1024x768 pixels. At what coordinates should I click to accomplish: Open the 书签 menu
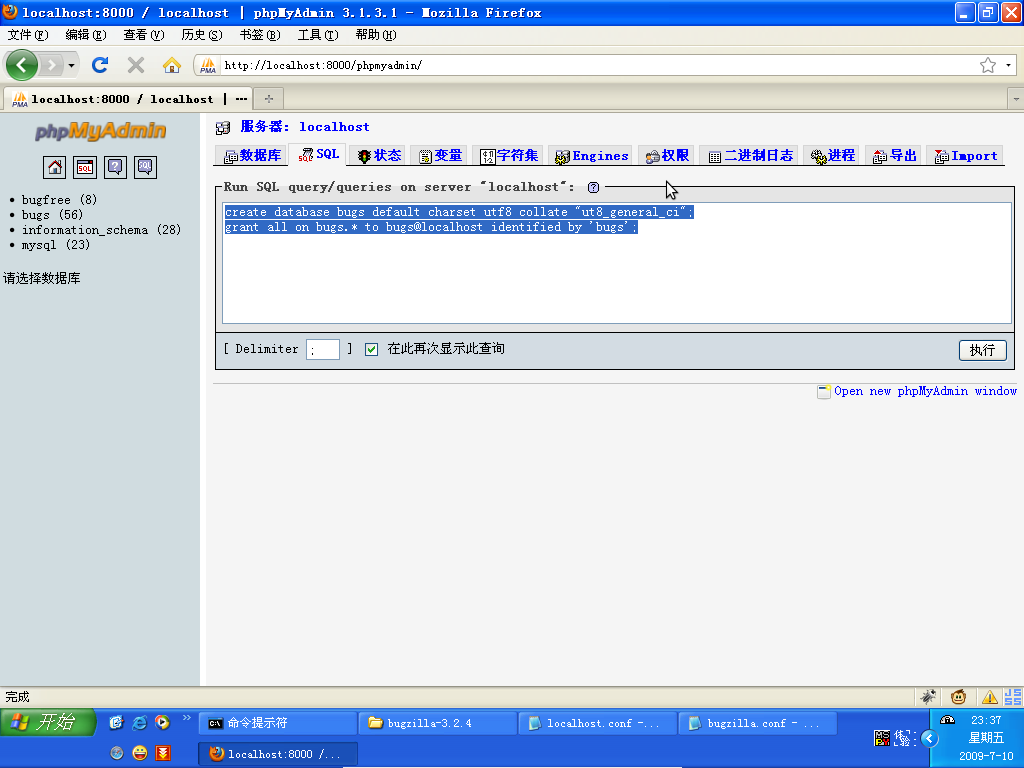[x=260, y=35]
